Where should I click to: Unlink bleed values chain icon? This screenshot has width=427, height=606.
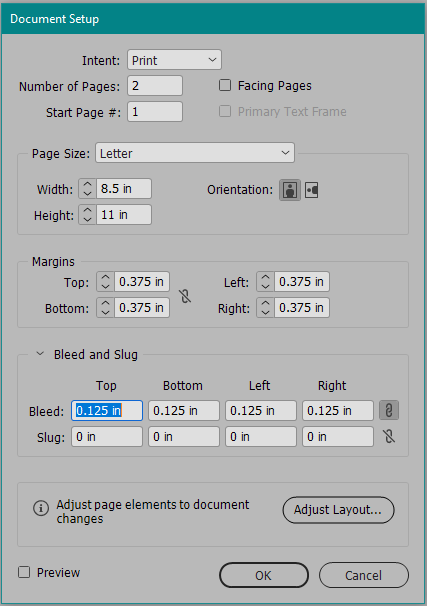(389, 410)
